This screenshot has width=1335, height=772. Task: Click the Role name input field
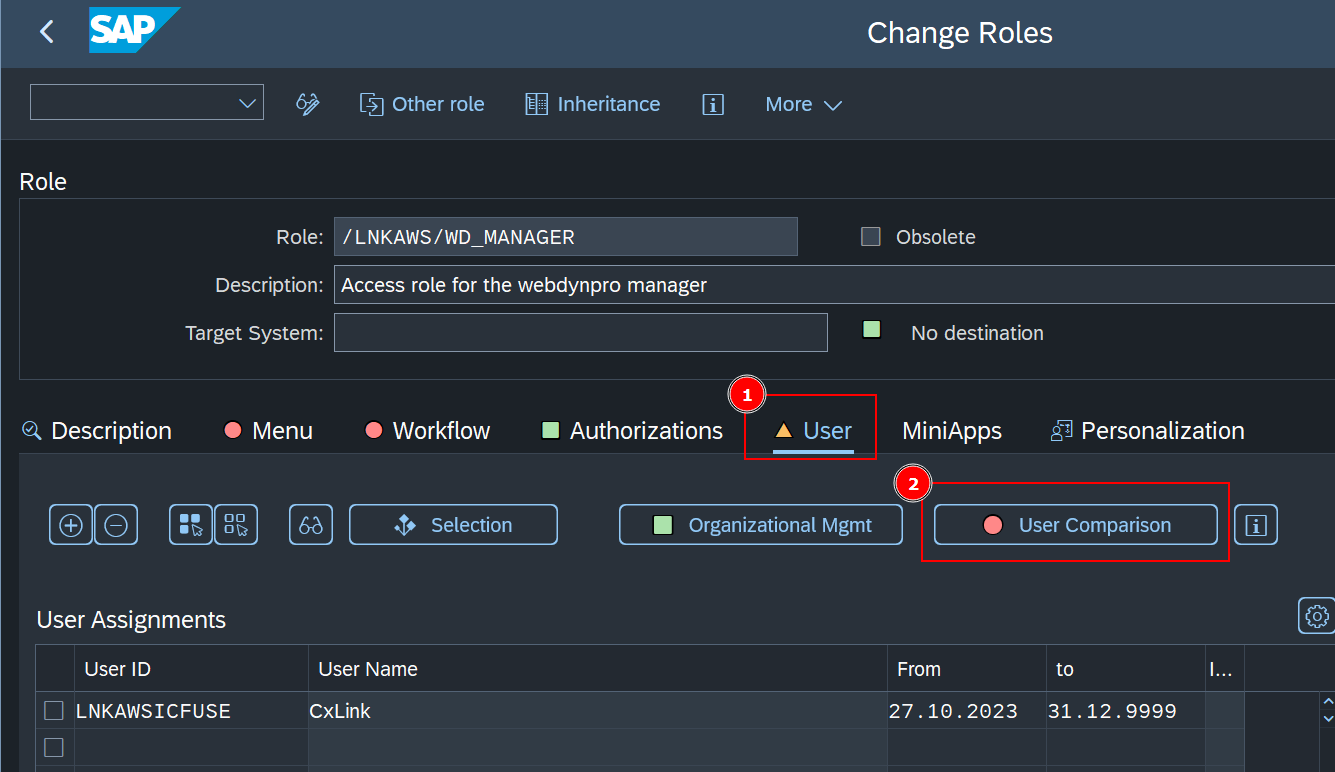click(x=566, y=237)
